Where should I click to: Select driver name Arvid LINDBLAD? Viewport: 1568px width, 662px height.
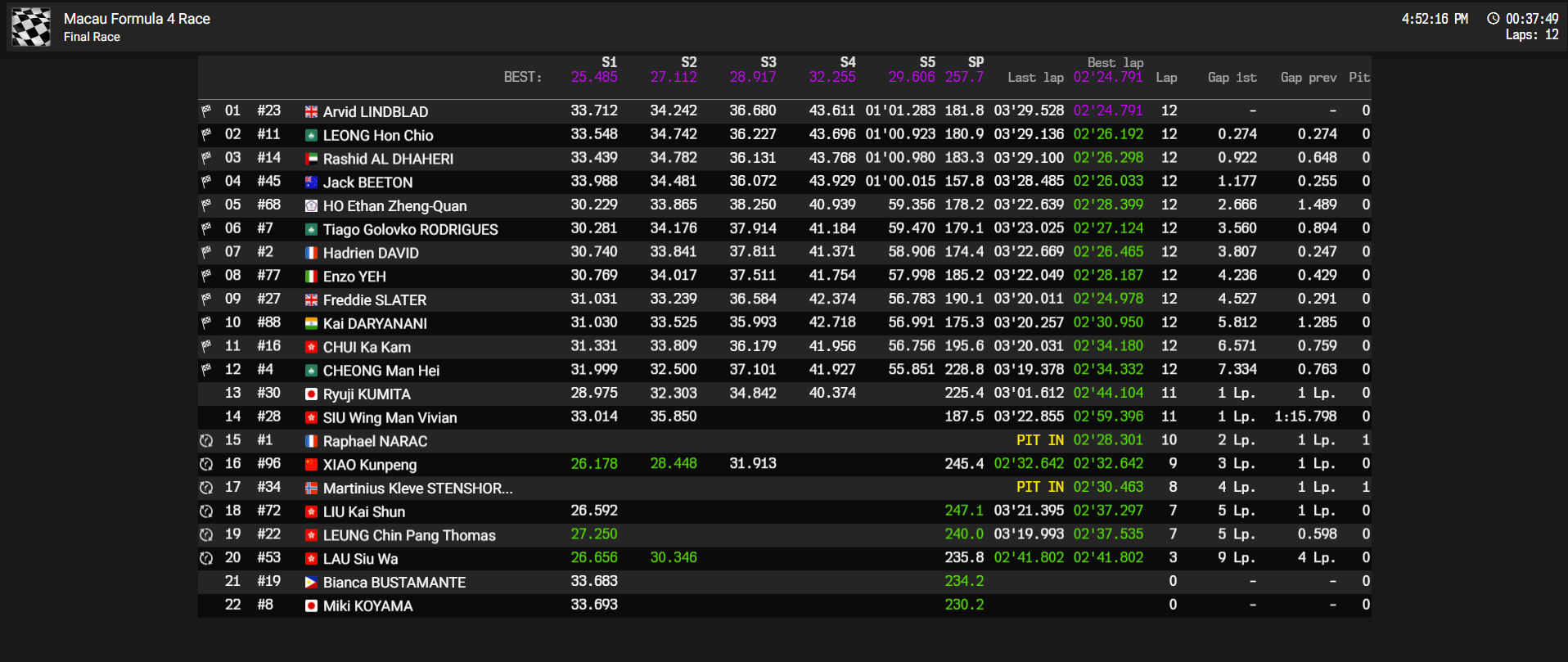click(375, 112)
